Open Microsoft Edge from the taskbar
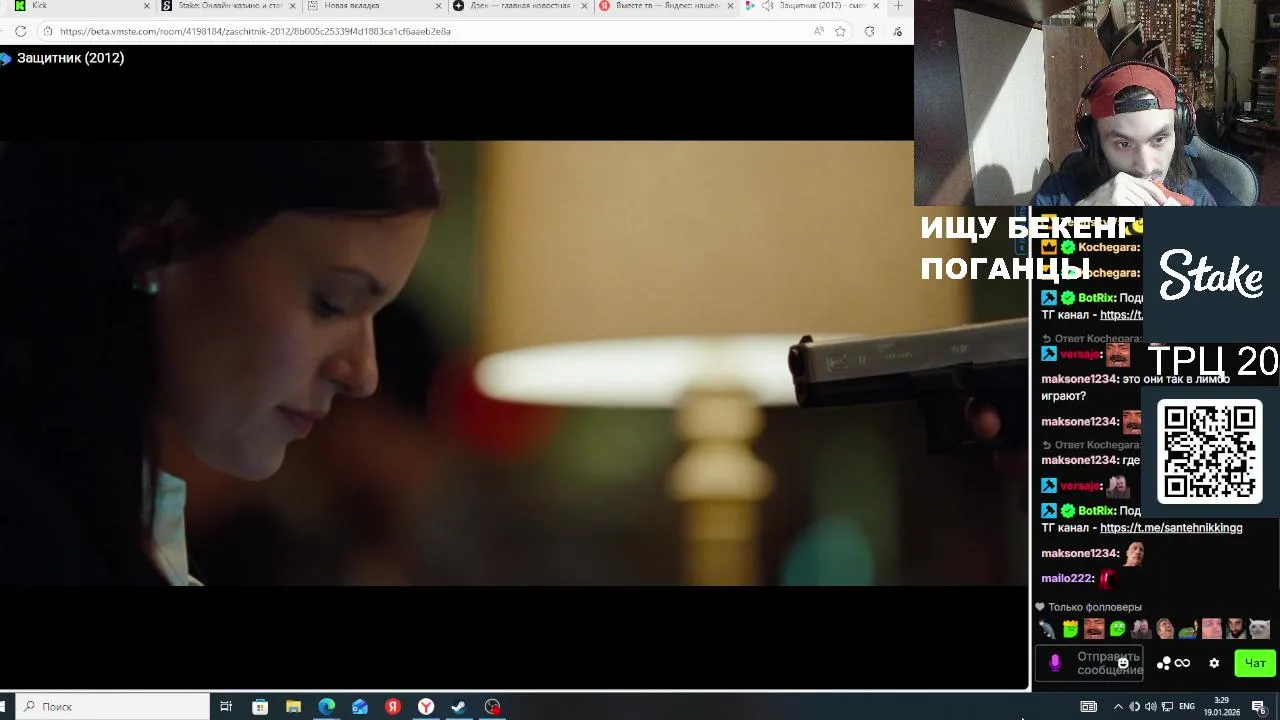This screenshot has width=1280, height=720. coord(326,706)
